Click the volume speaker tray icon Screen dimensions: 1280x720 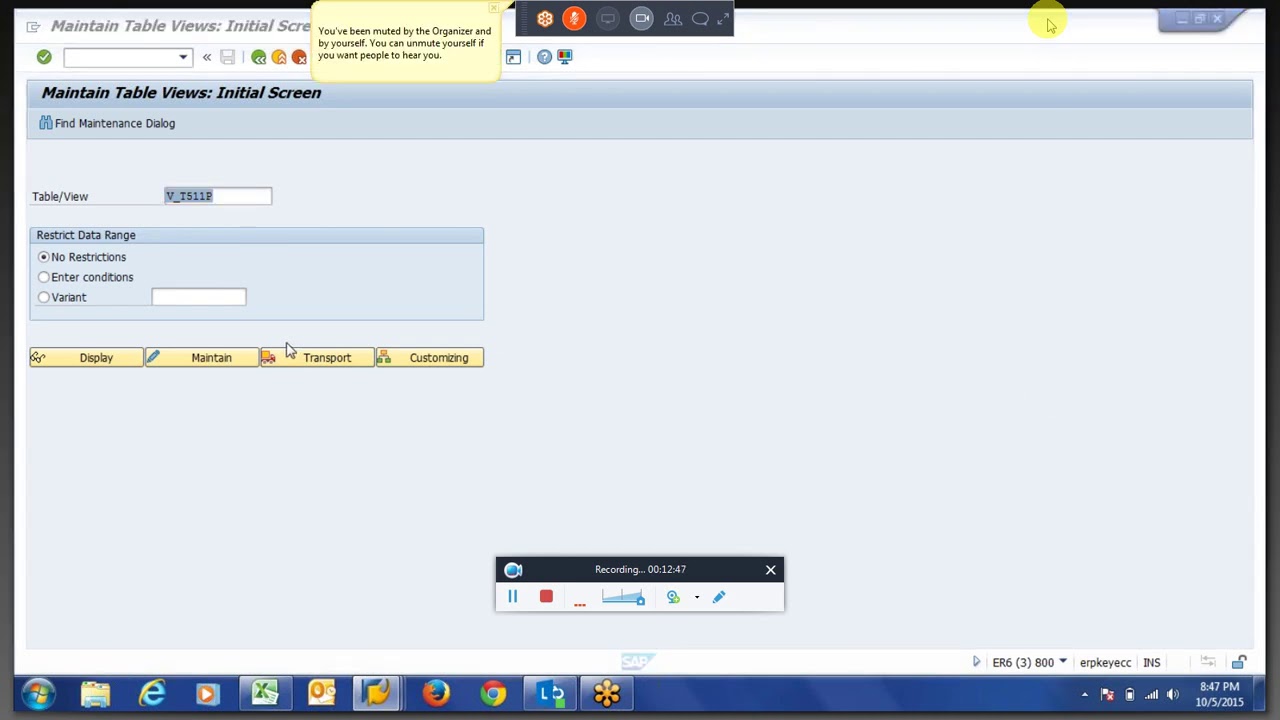(x=1172, y=694)
